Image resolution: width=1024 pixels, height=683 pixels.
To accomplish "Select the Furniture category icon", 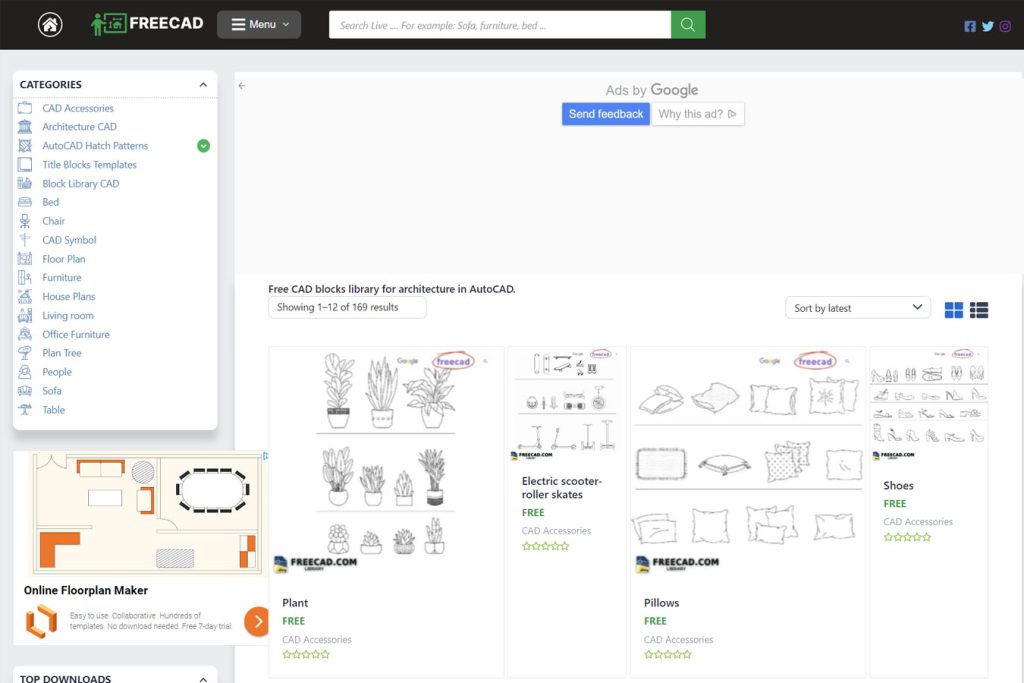I will tap(25, 278).
